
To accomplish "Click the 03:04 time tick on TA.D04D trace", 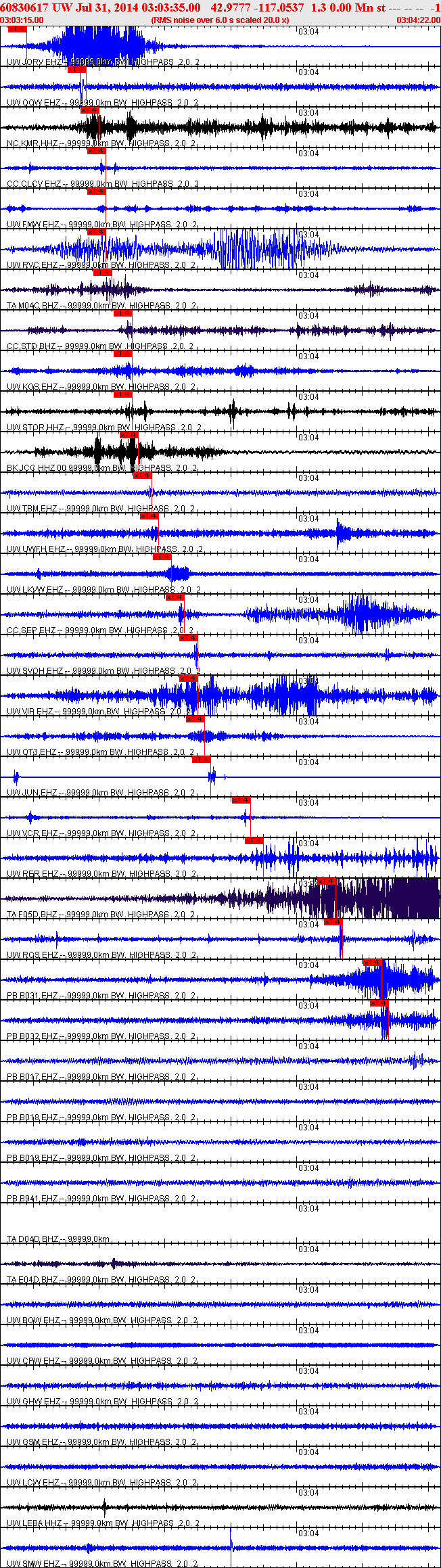I will (x=308, y=1209).
